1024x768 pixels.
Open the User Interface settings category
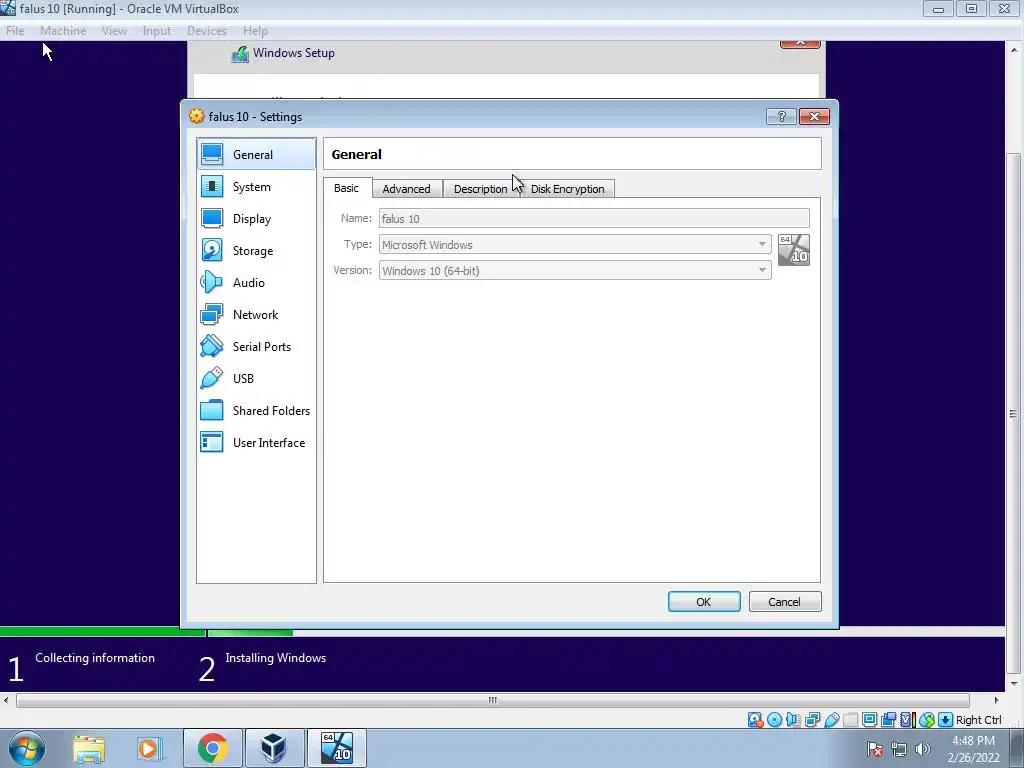256,443
